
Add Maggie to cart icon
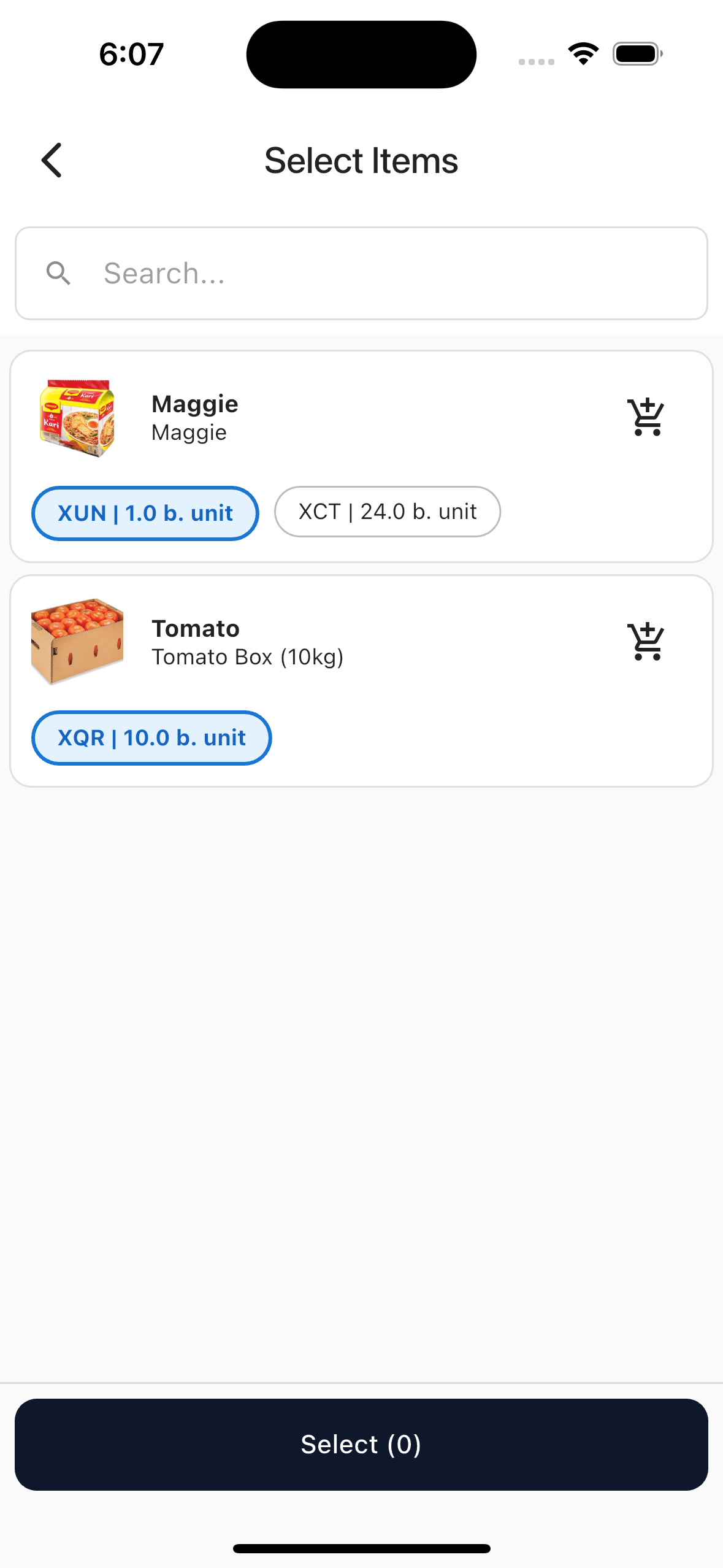(646, 417)
